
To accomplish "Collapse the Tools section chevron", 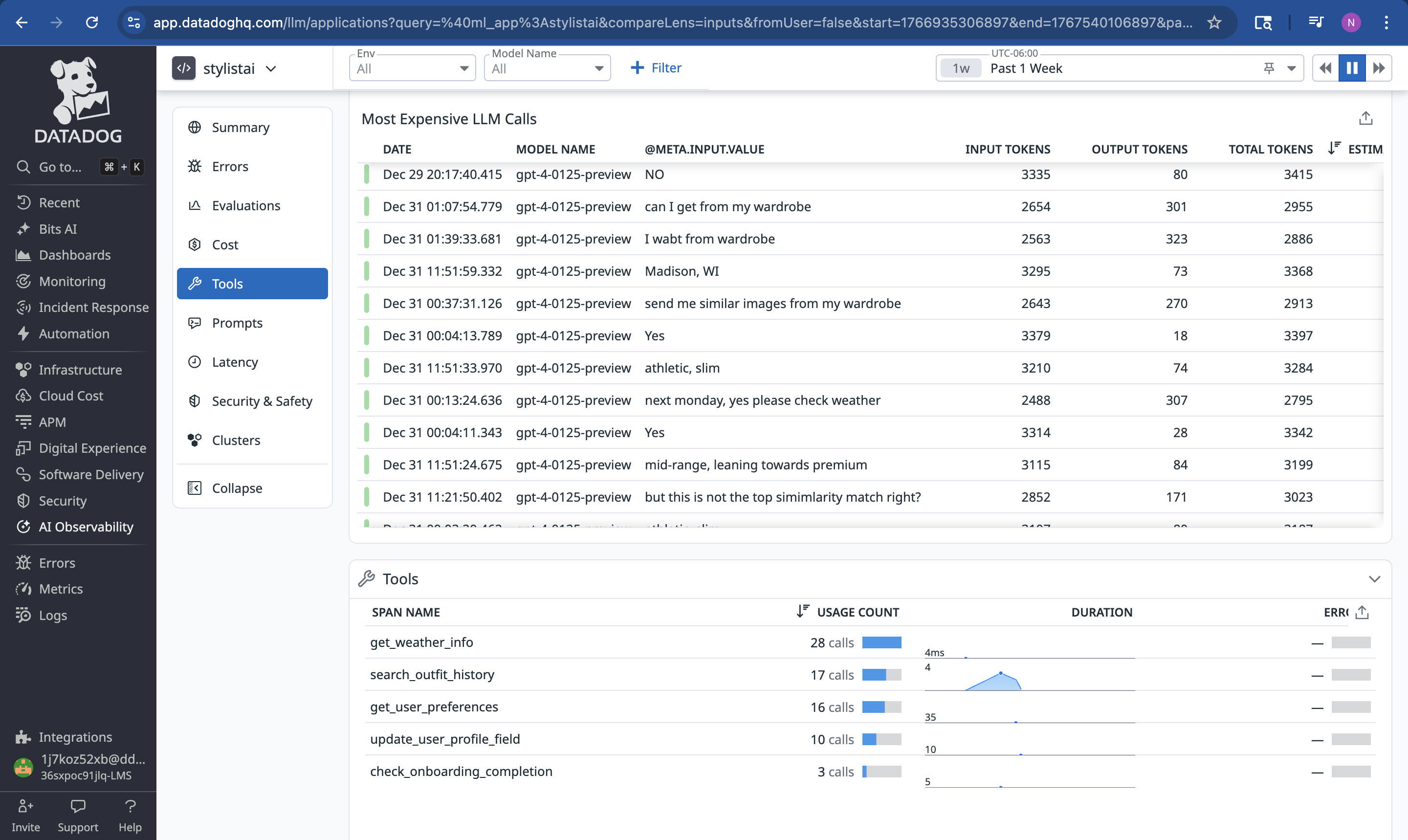I will [1374, 579].
